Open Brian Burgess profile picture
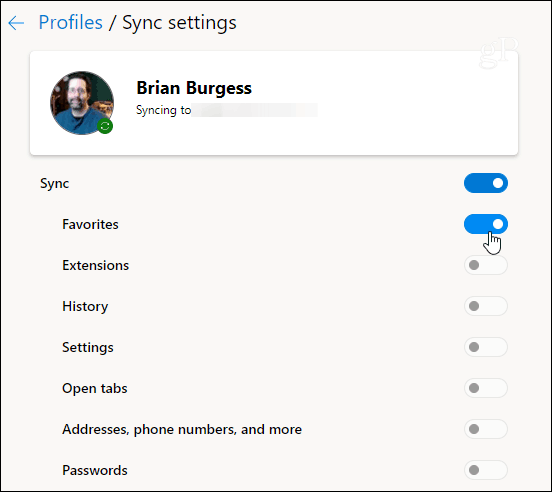 coord(82,103)
